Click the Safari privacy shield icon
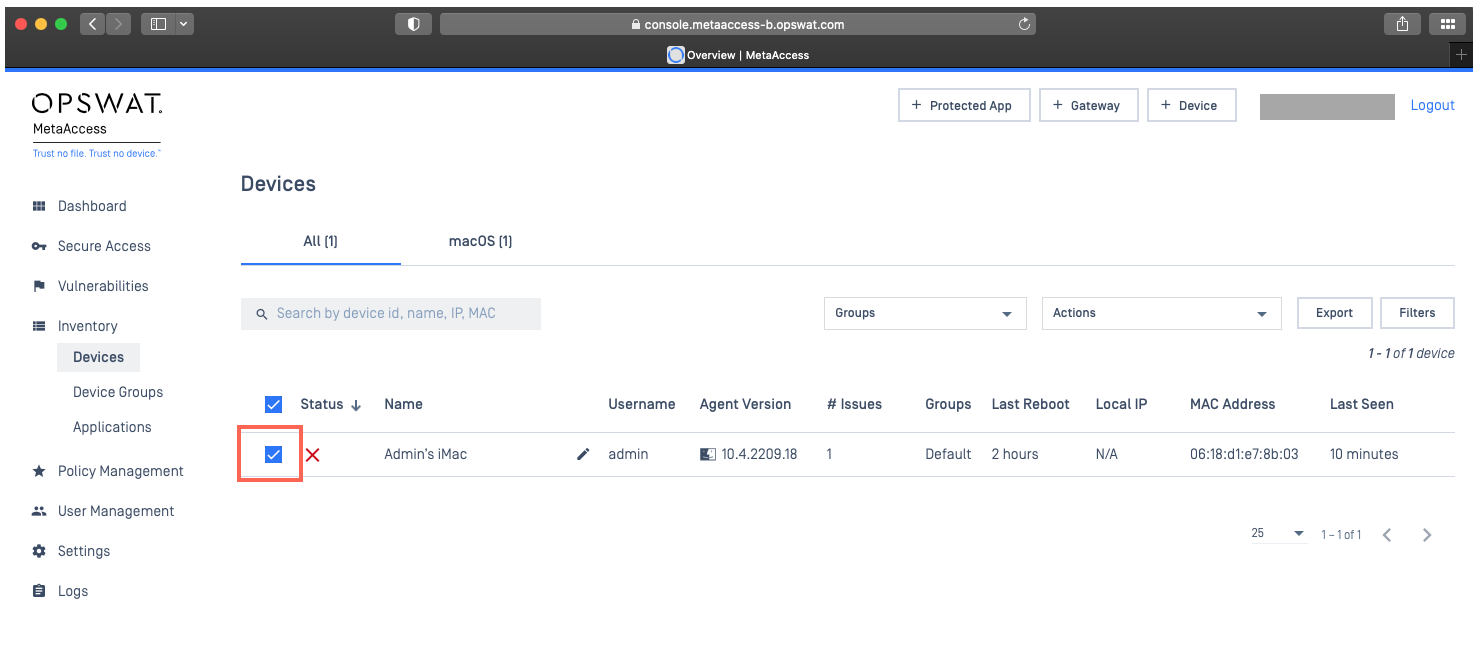This screenshot has height=660, width=1484. tap(413, 24)
